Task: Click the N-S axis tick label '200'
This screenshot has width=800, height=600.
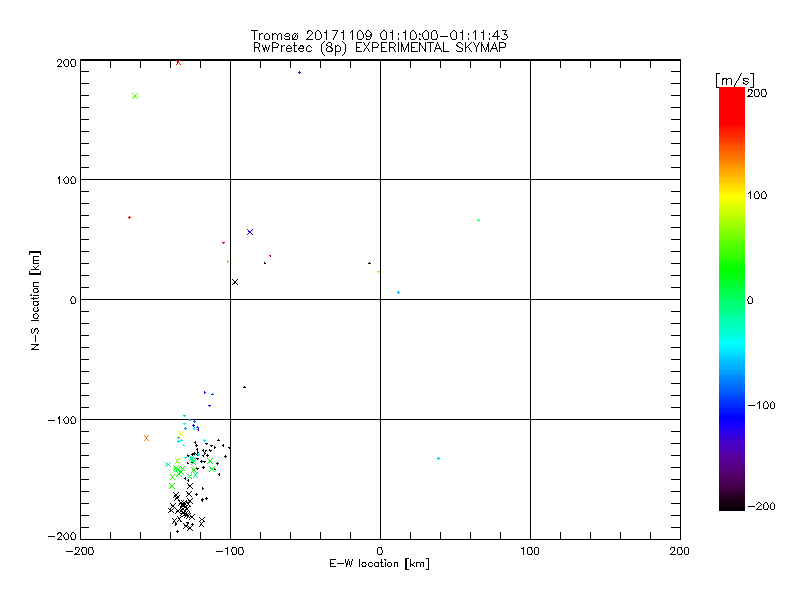Action: tap(66, 63)
